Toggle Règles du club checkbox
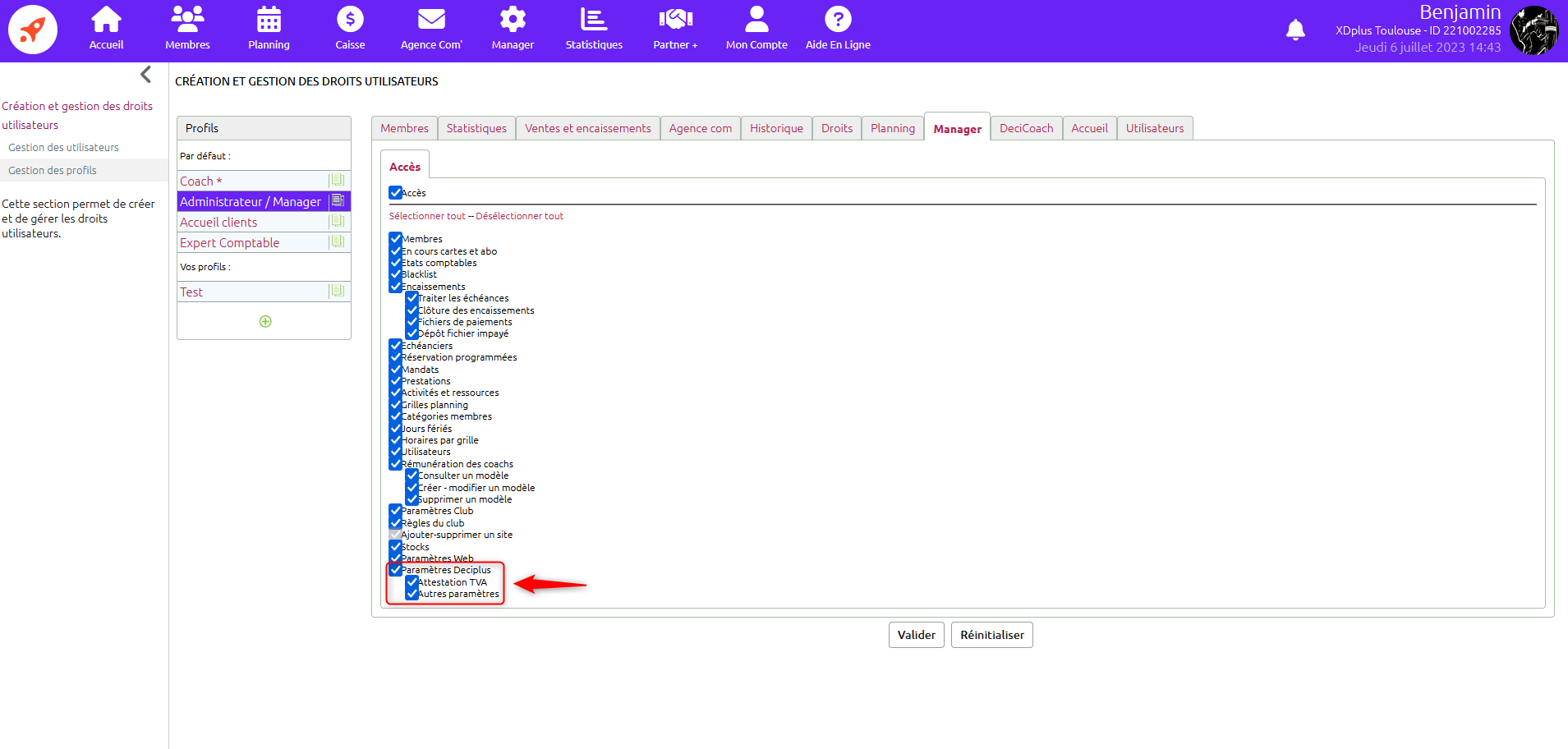The width and height of the screenshot is (1568, 749). tap(396, 523)
